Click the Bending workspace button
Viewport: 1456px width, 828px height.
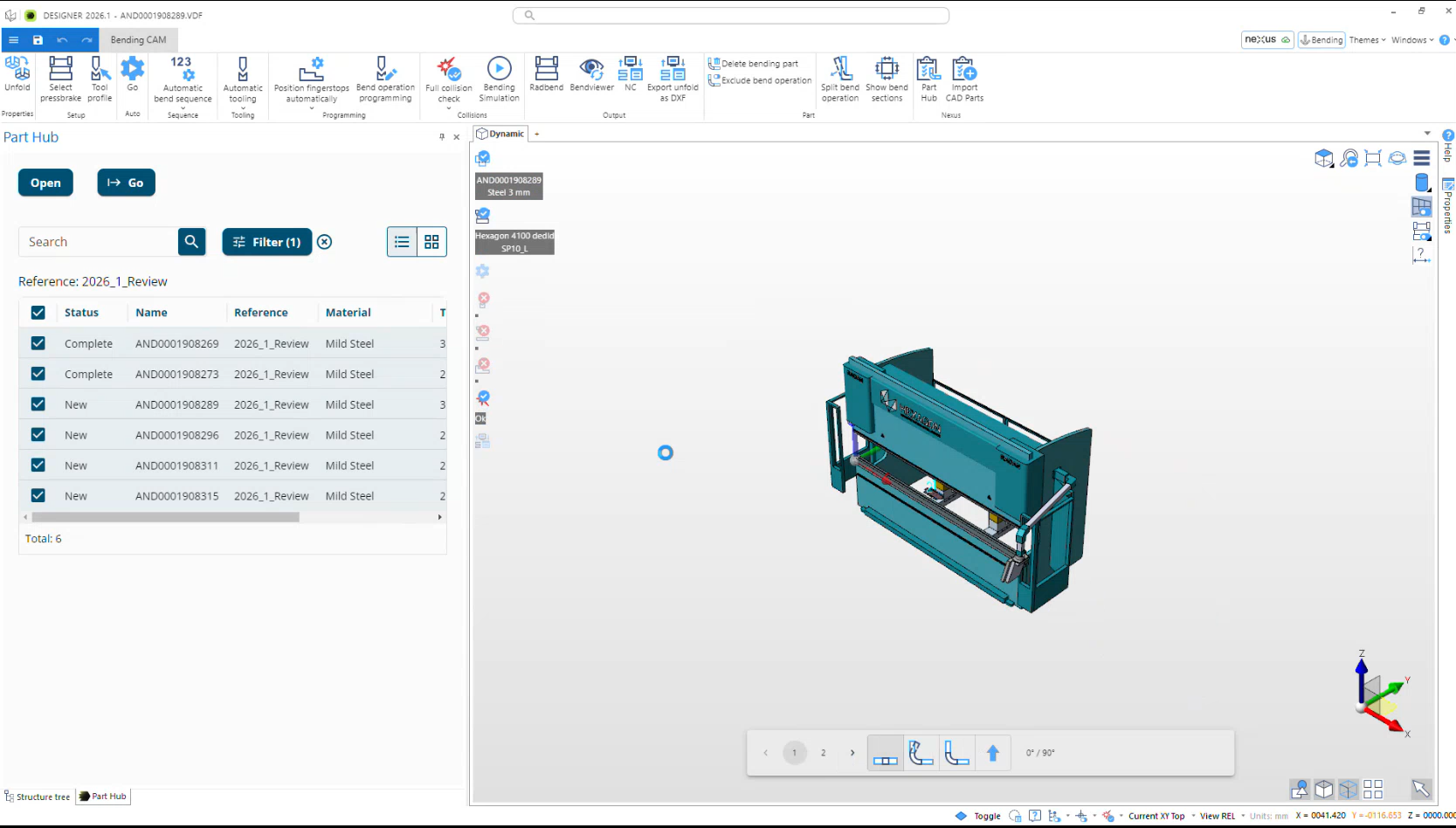(1321, 40)
